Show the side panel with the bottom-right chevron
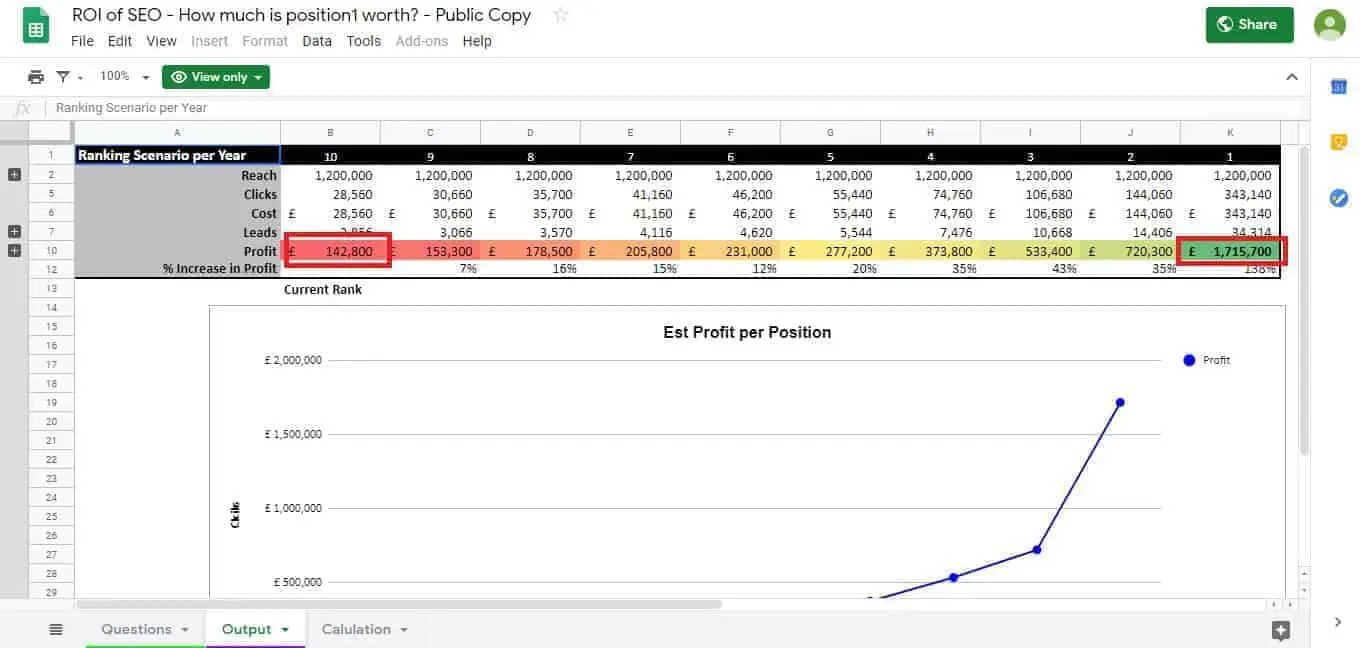Viewport: 1360px width, 648px height. (x=1338, y=622)
